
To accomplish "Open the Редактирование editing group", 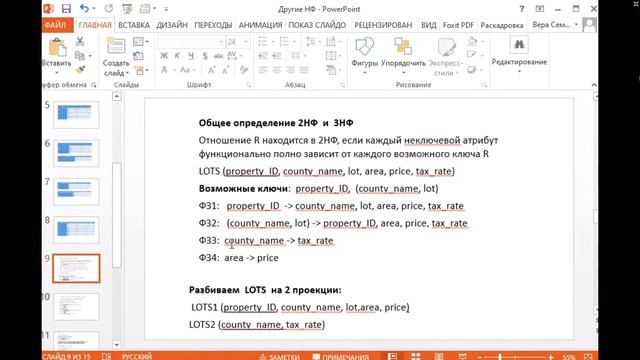I will point(519,55).
